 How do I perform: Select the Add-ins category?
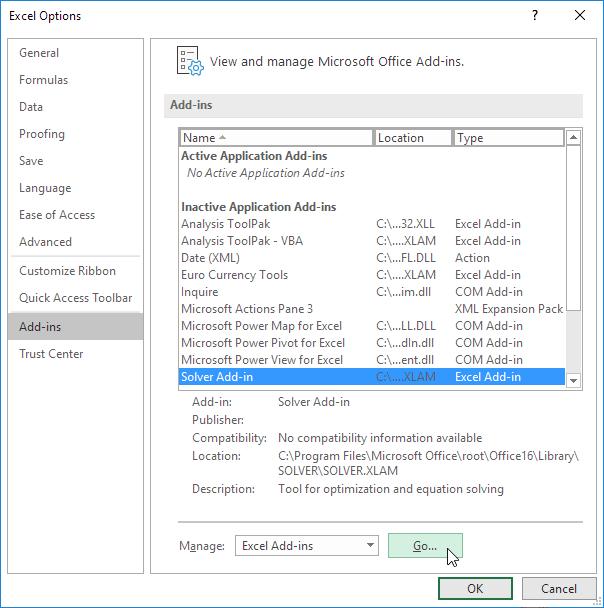coord(76,326)
